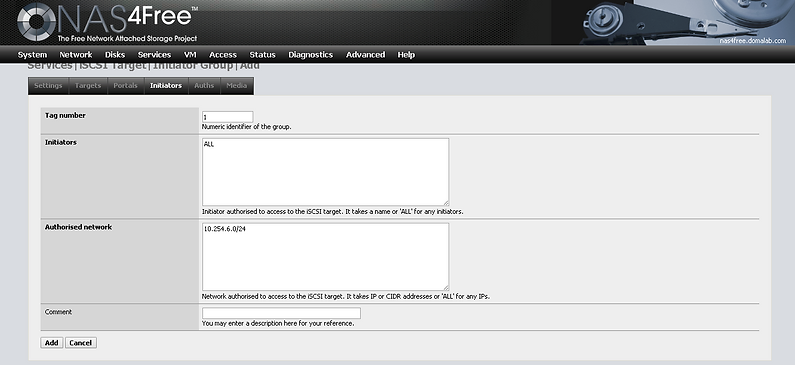The width and height of the screenshot is (795, 365).
Task: Click inside the Initiators text area
Action: tap(326, 172)
